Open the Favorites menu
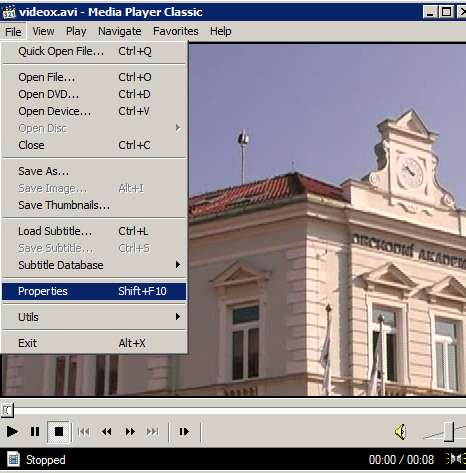Image resolution: width=466 pixels, height=473 pixels. click(x=176, y=31)
